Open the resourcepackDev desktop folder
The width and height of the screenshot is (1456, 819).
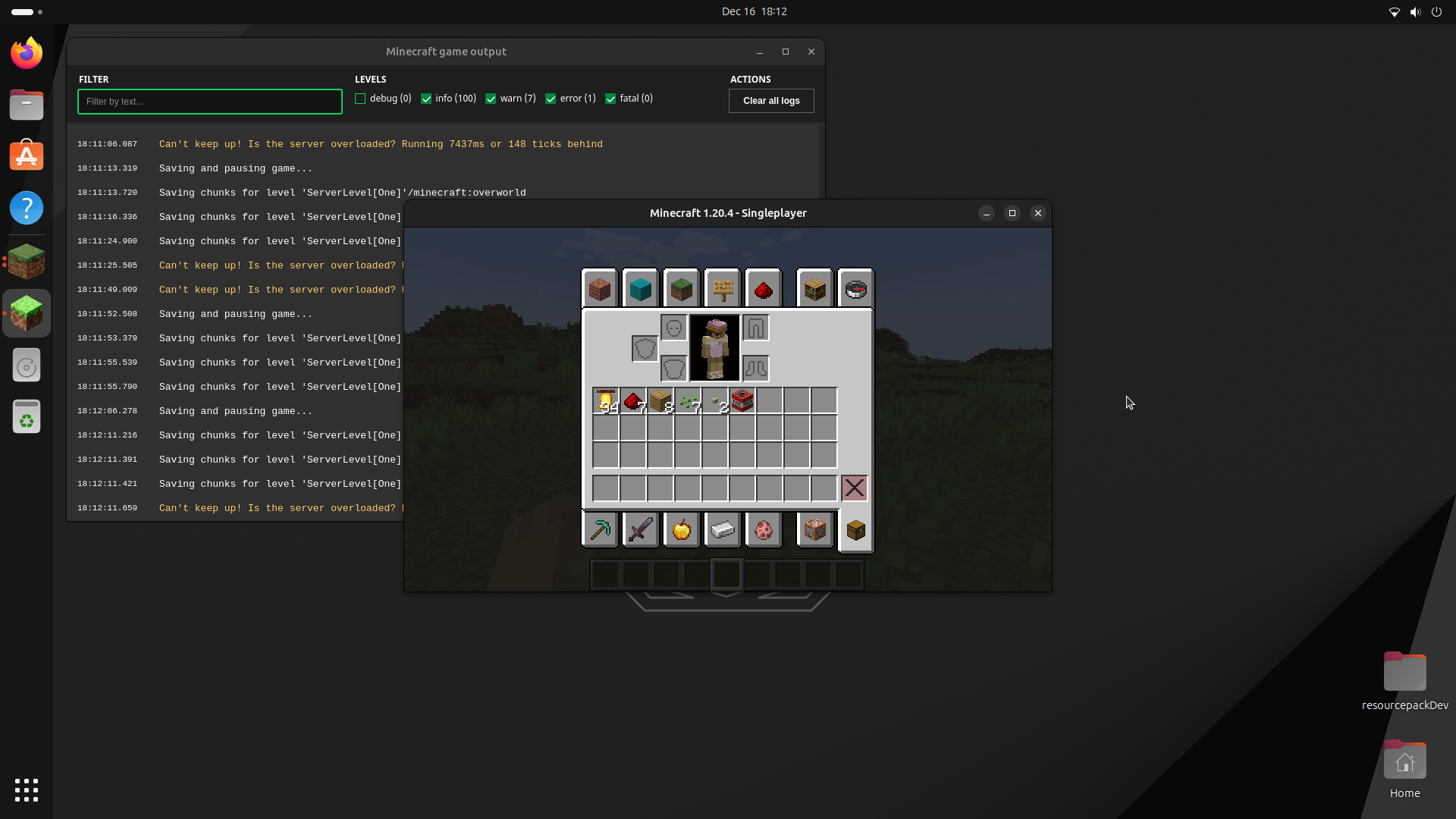[1404, 673]
